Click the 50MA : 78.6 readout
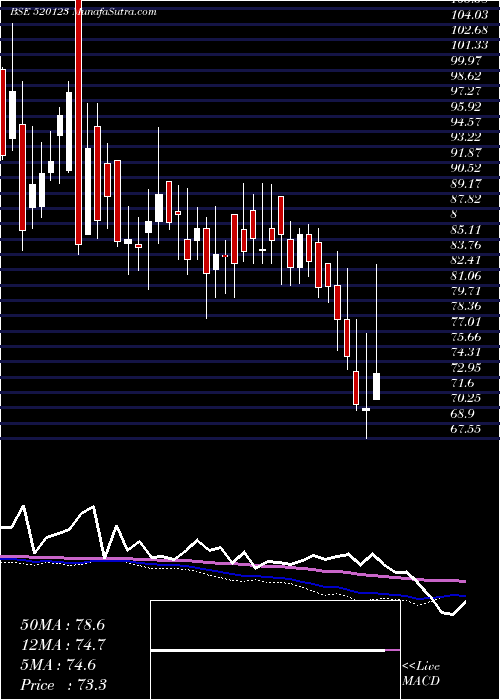Screen dimensions: 500x700 pyautogui.click(x=62, y=624)
